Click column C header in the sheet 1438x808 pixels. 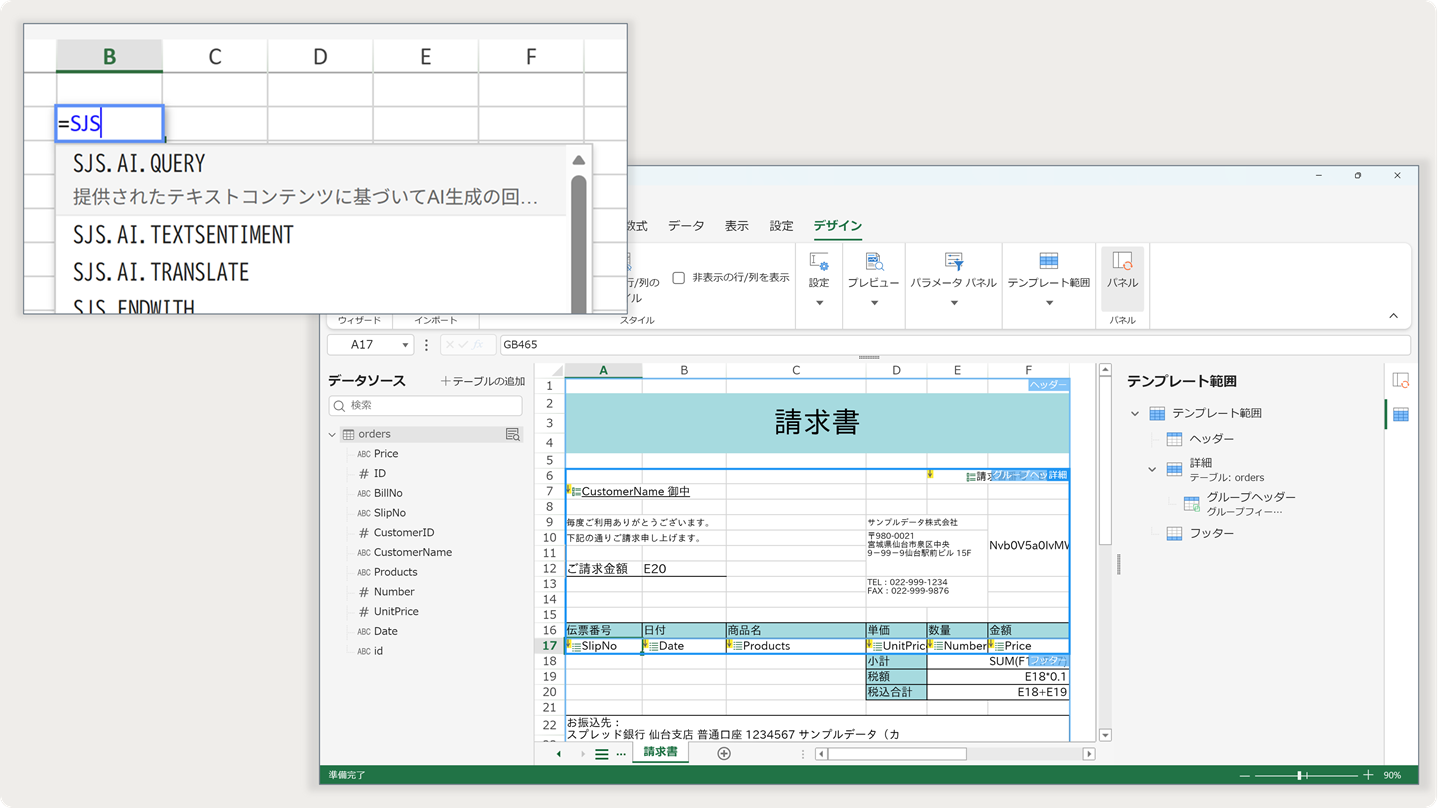(796, 371)
